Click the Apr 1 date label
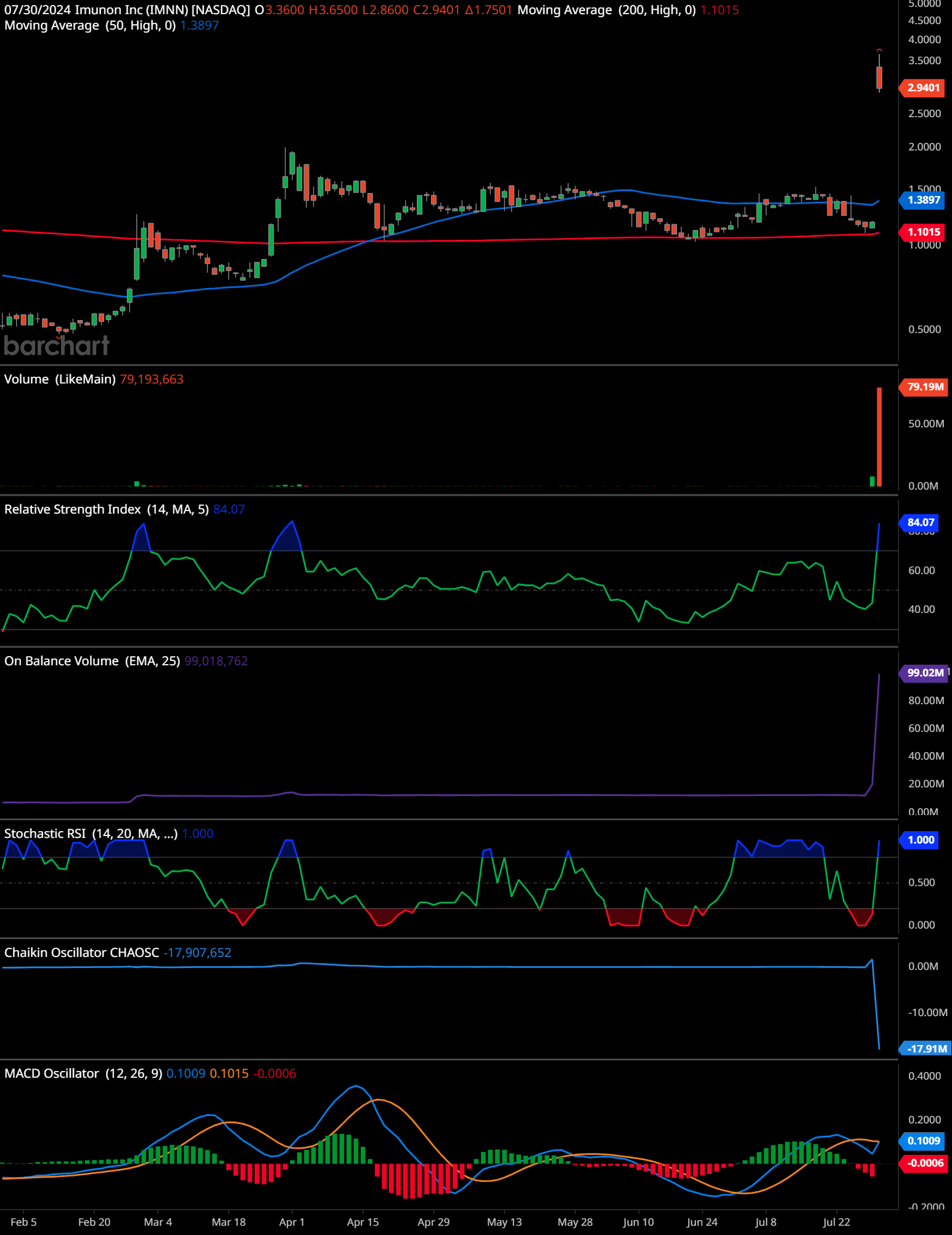 pos(292,1222)
